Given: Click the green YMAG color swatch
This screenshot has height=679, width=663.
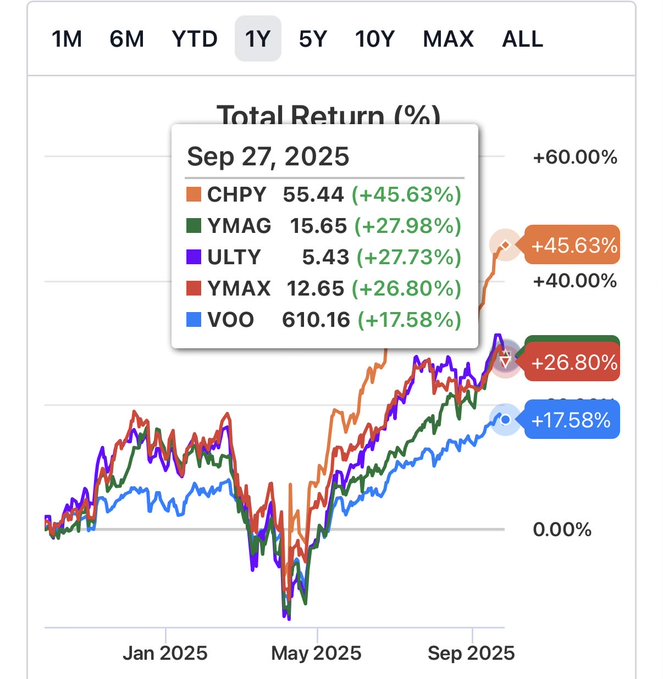Looking at the screenshot, I should [194, 225].
